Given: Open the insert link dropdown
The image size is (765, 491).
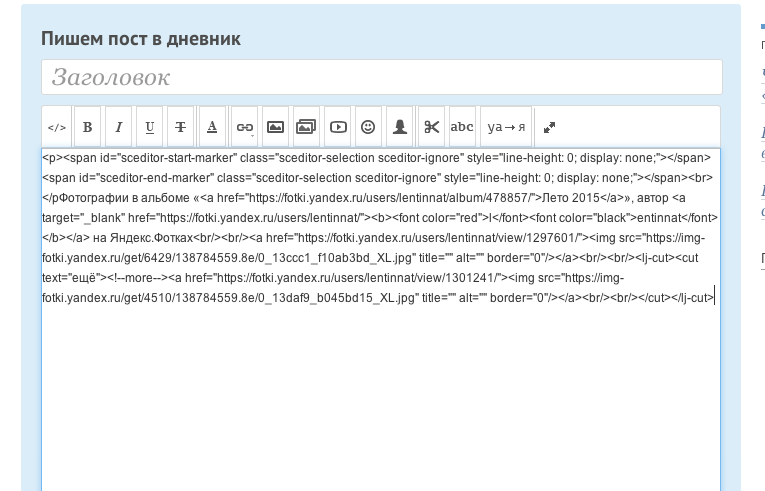Looking at the screenshot, I should click(244, 127).
